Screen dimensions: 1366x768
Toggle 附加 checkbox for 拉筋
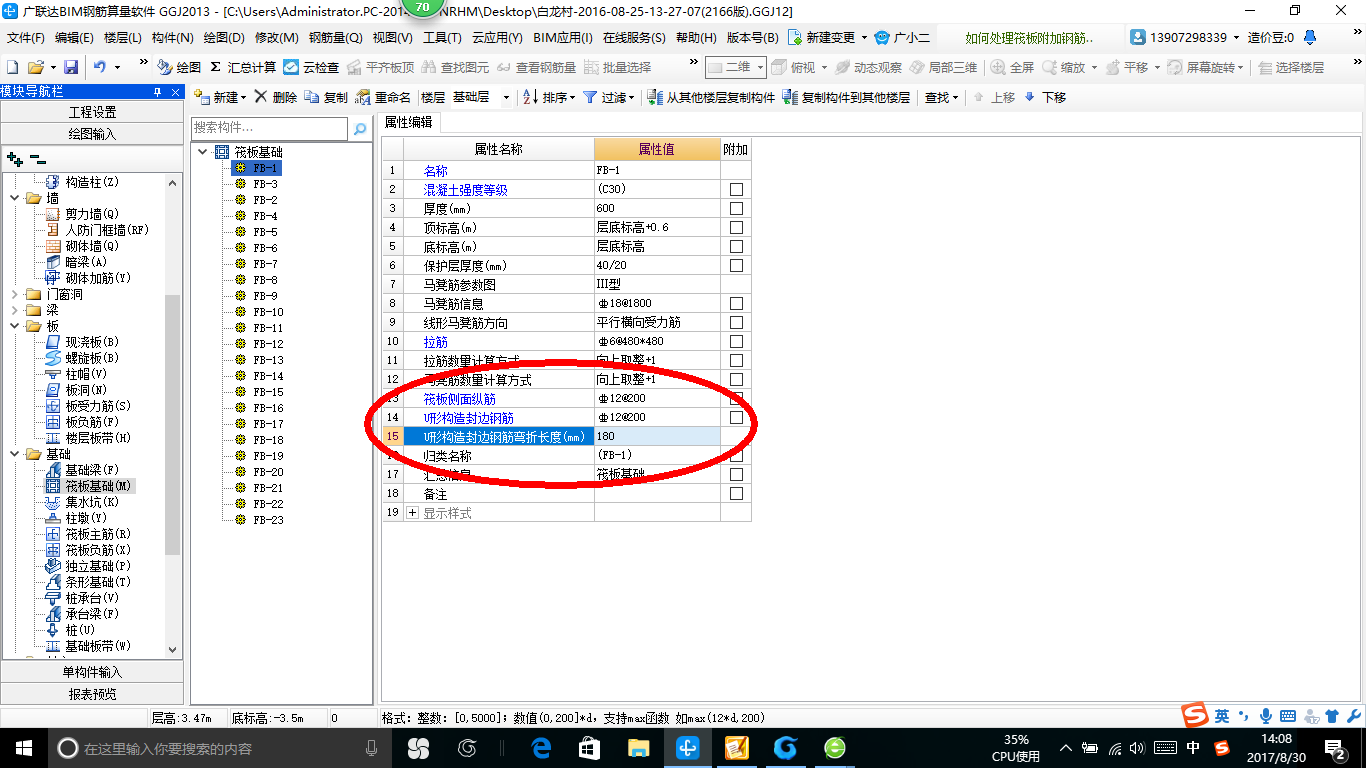tap(737, 341)
